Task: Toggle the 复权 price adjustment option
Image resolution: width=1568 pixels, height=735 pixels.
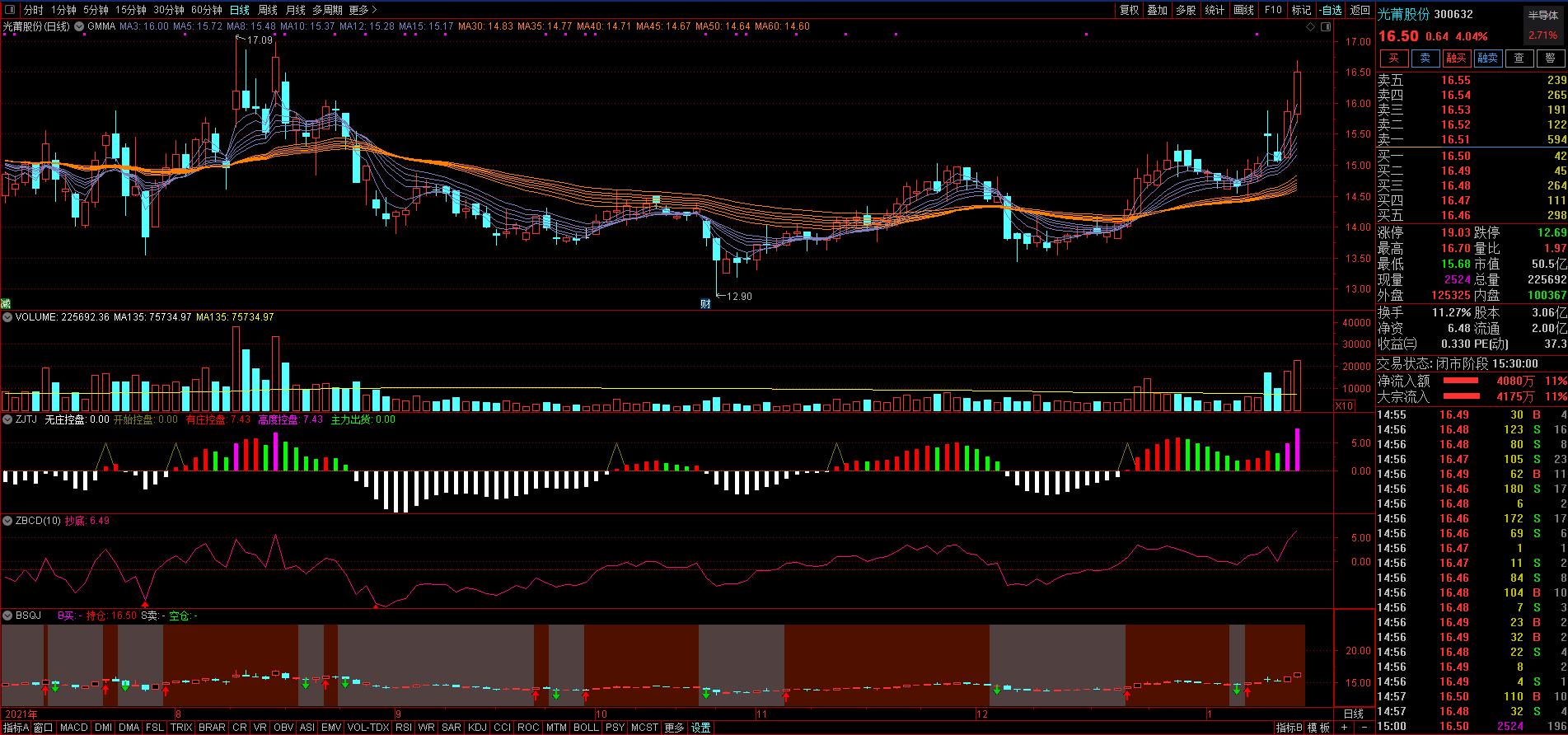Action: click(1129, 10)
